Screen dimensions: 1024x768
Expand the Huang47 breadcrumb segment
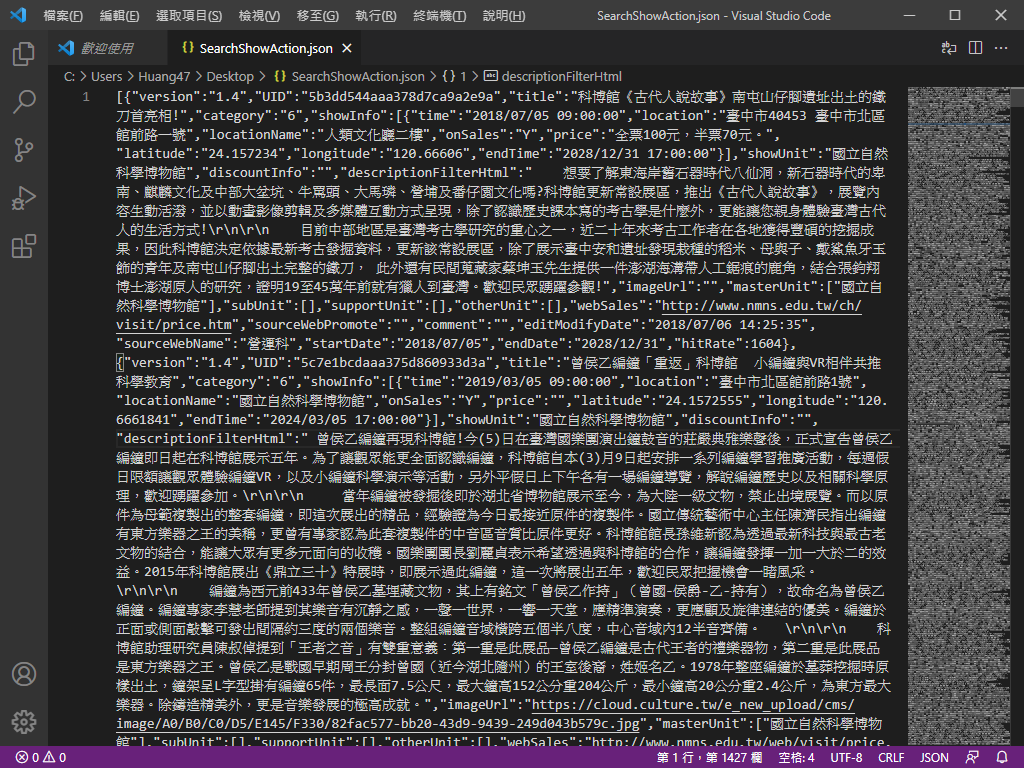164,76
